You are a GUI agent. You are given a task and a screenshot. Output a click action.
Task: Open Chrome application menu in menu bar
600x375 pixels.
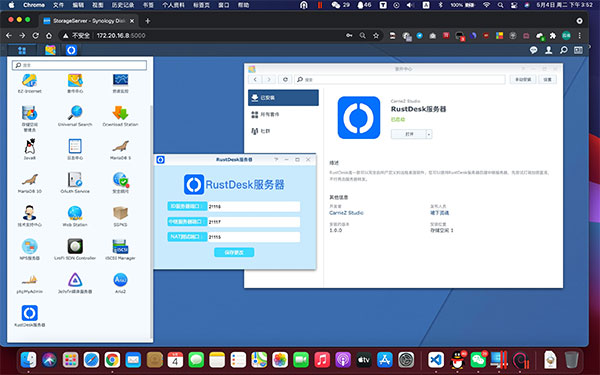click(34, 5)
